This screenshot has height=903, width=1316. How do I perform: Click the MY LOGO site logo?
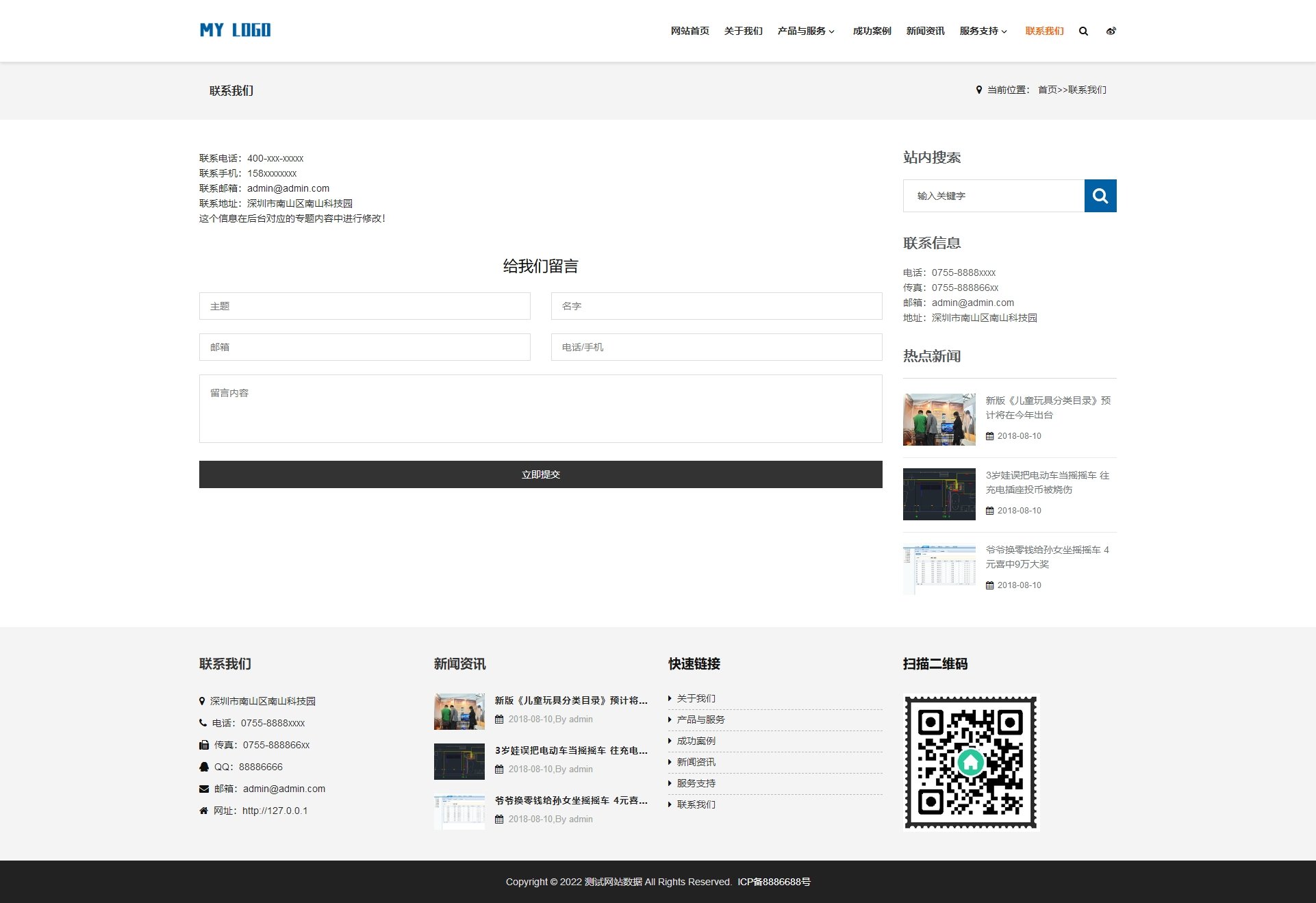click(x=235, y=30)
